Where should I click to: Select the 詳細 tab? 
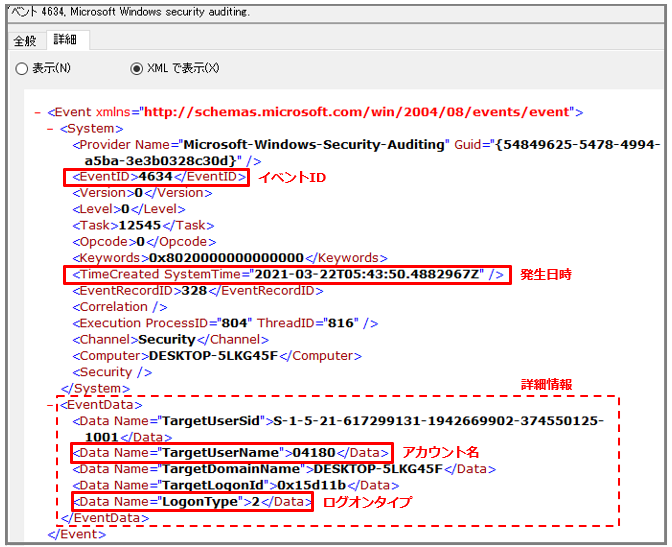[66, 40]
